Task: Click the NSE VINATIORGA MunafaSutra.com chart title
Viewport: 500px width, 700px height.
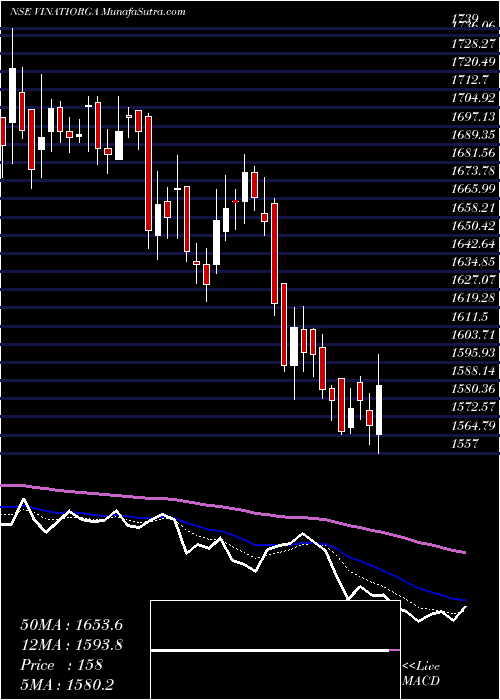Action: pos(97,11)
